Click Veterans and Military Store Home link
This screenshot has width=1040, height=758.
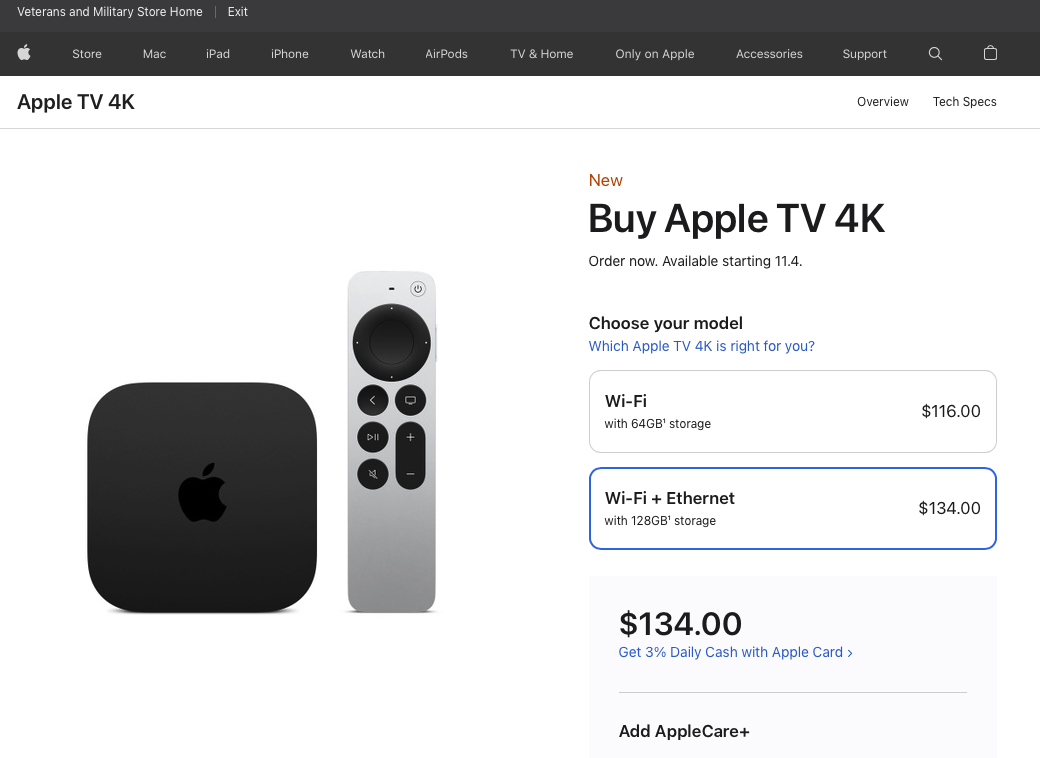(109, 12)
